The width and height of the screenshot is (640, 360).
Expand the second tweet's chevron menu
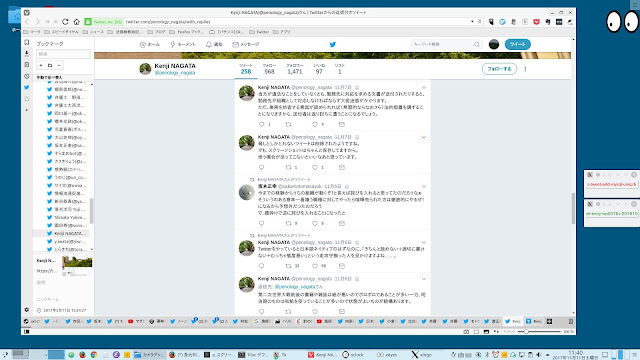pyautogui.click(x=424, y=137)
